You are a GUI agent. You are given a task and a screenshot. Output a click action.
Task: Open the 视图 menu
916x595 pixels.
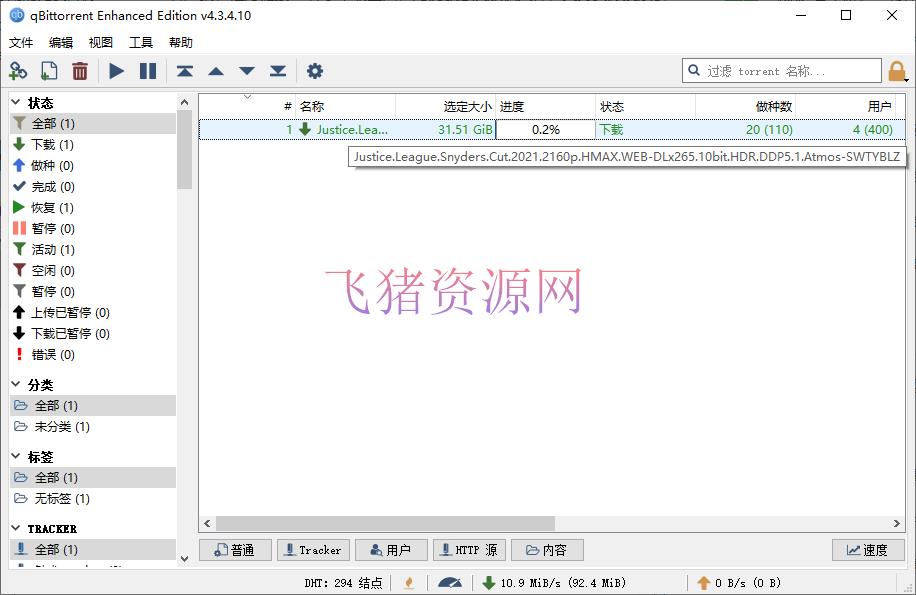tap(100, 43)
